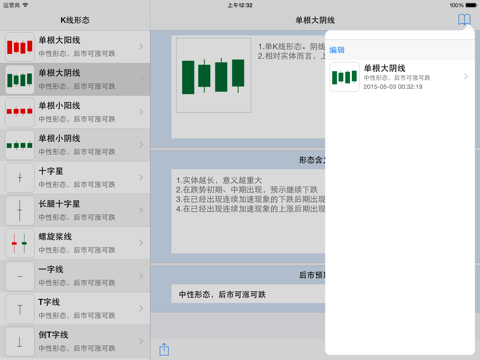
Task: Select 倒T字线 in the pattern list
Action: coord(75,341)
